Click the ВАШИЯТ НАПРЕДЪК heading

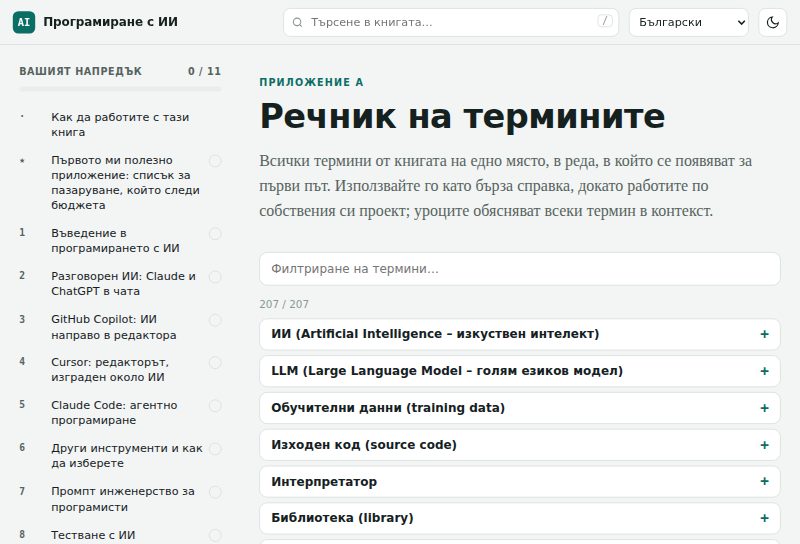coord(81,71)
